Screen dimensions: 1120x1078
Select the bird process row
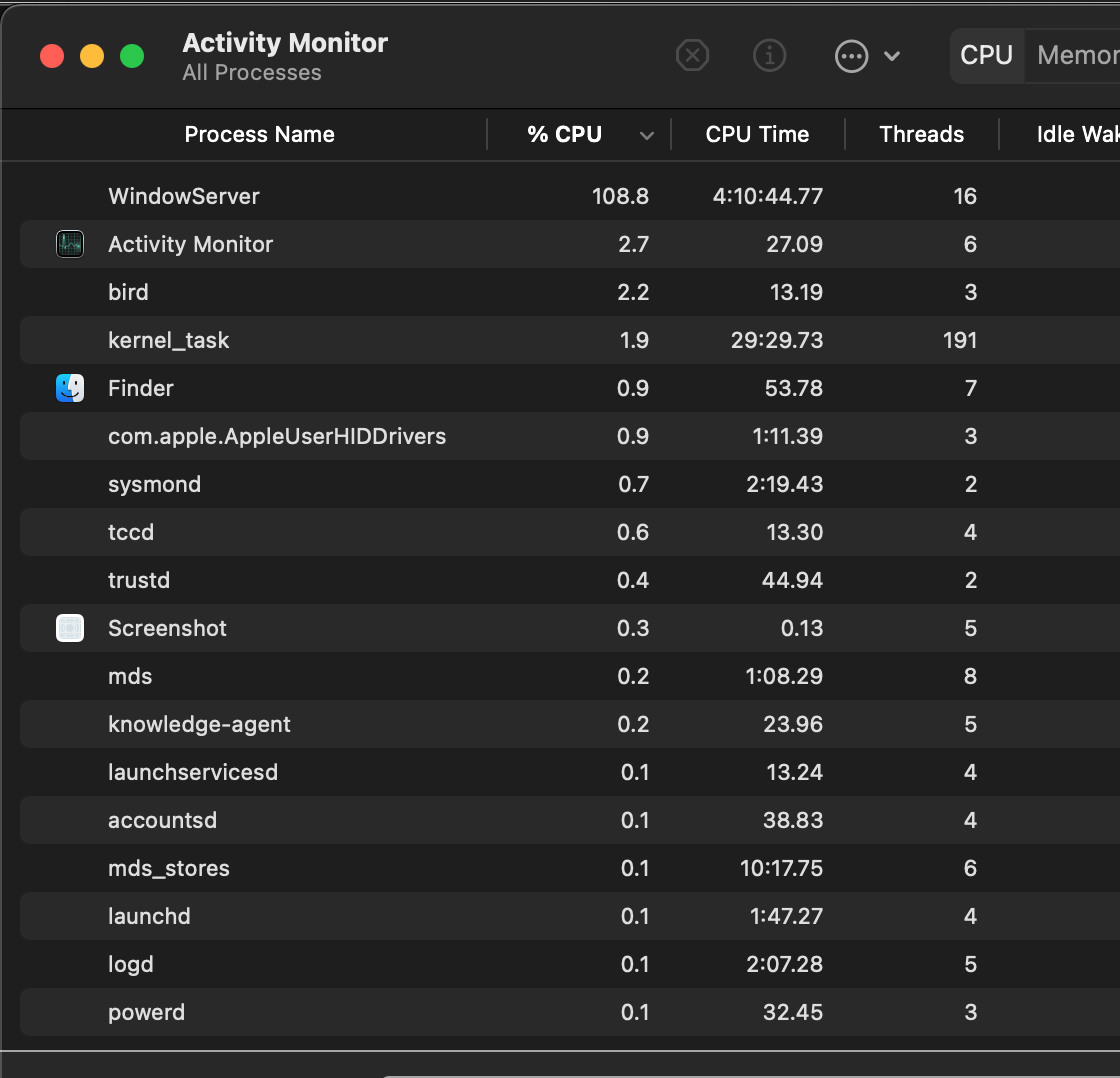570,292
